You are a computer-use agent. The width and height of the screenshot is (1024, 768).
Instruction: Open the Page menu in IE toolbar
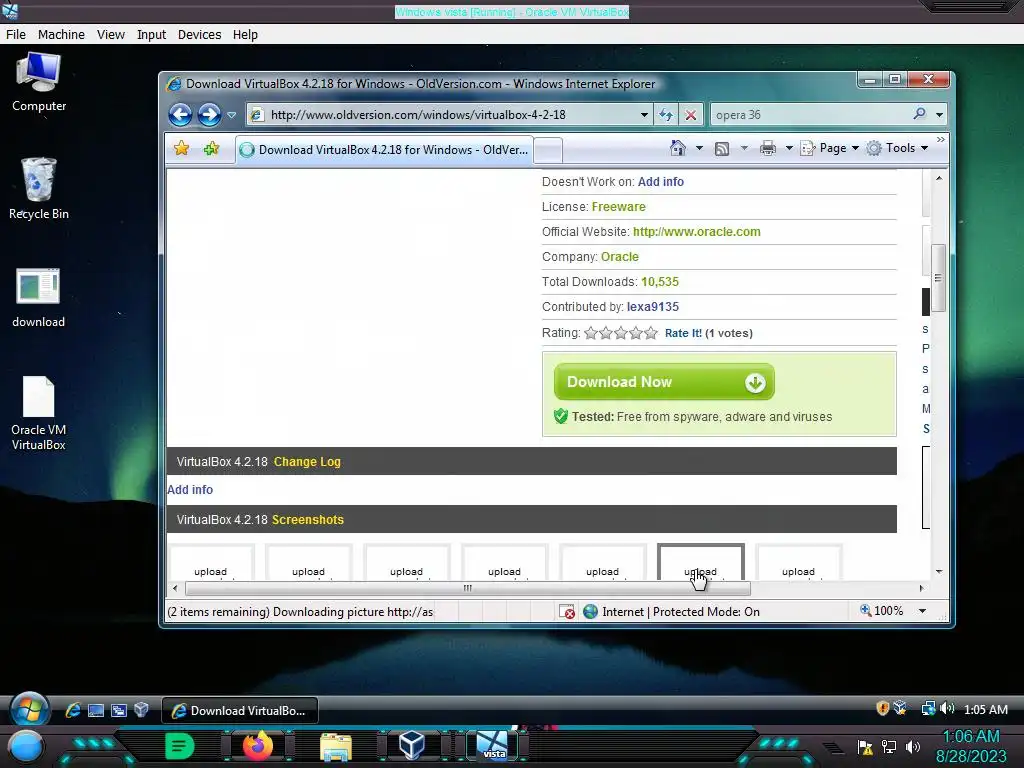(830, 148)
